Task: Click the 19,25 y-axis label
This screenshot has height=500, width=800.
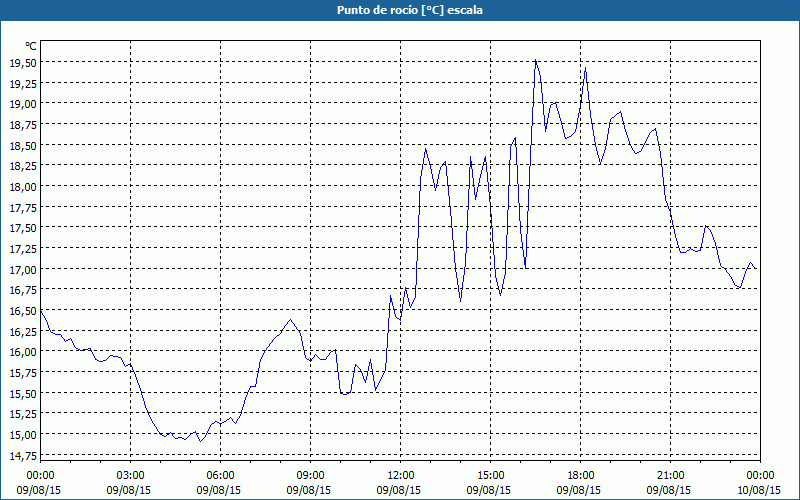Action: coord(23,83)
